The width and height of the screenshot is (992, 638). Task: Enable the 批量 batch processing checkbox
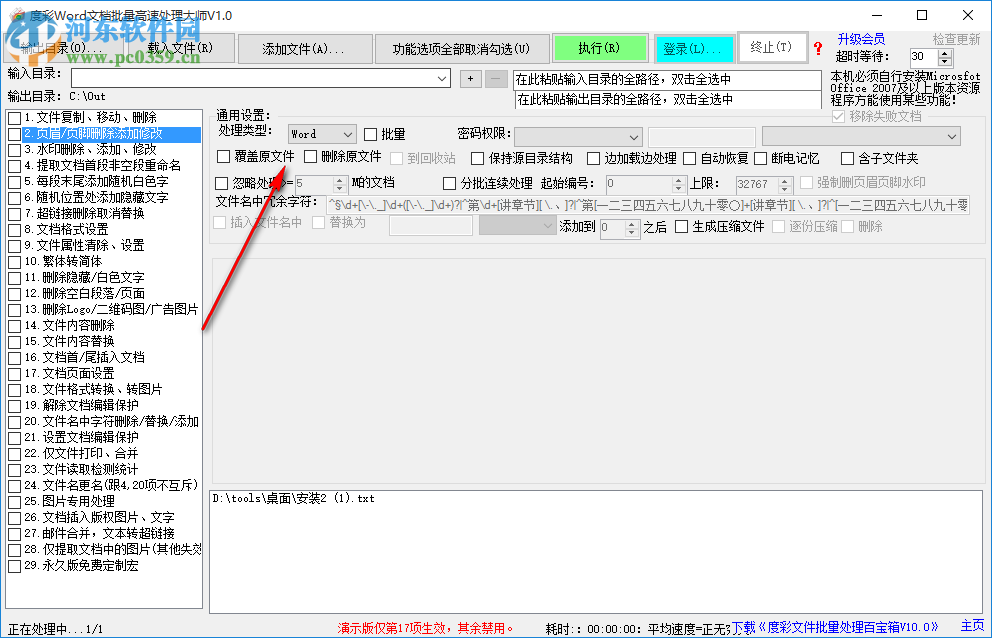pyautogui.click(x=369, y=133)
